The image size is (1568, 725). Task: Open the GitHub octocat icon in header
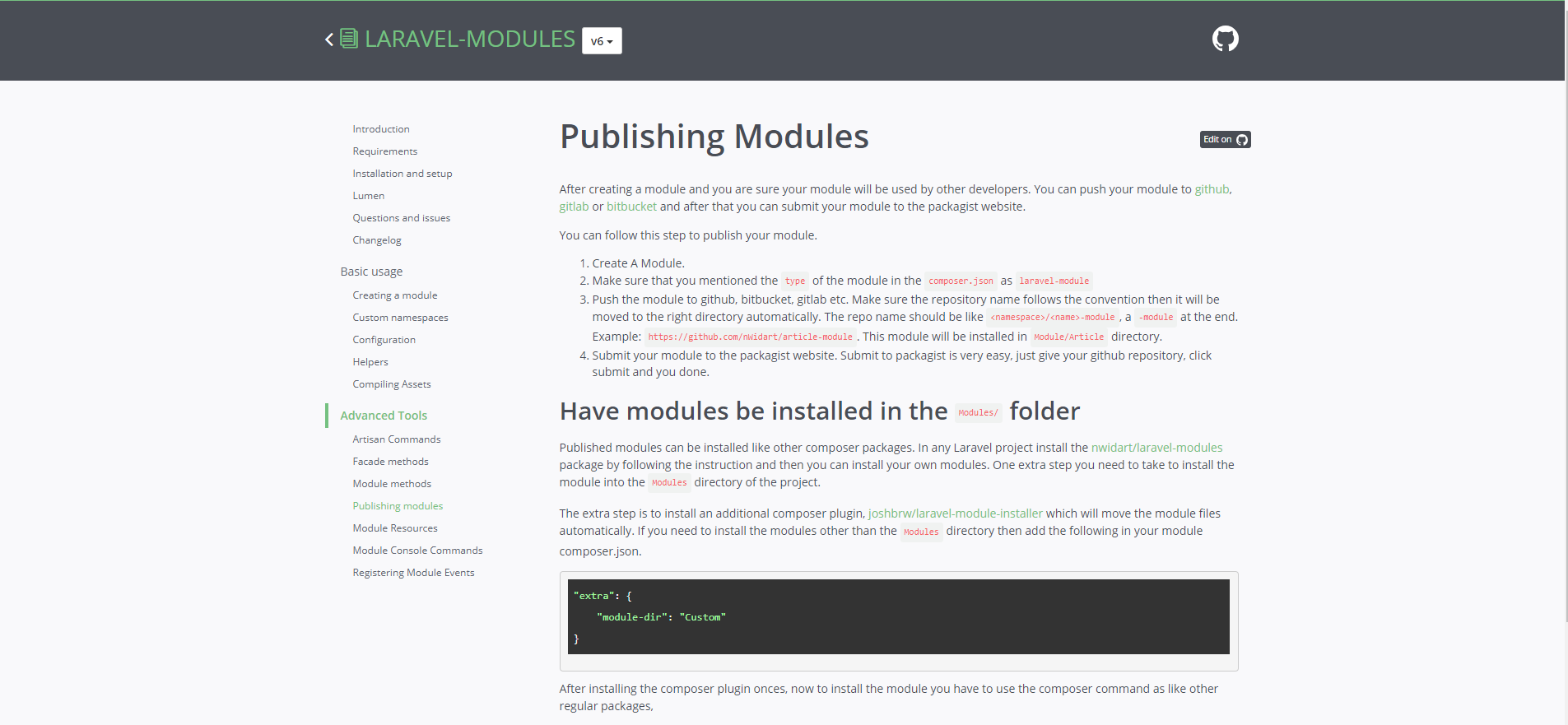1225,39
